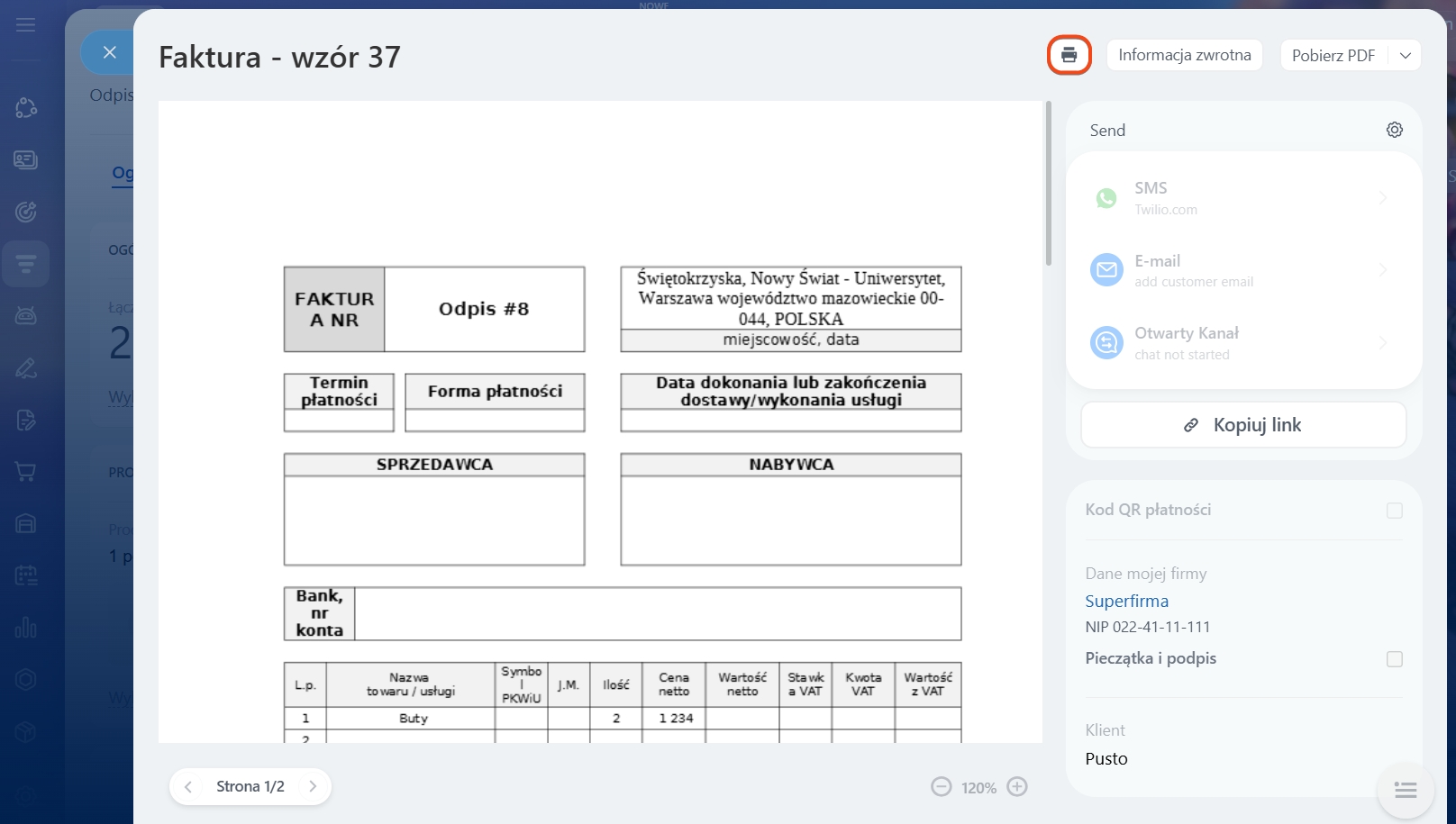Open the bar chart analytics sidebar icon

click(x=25, y=628)
